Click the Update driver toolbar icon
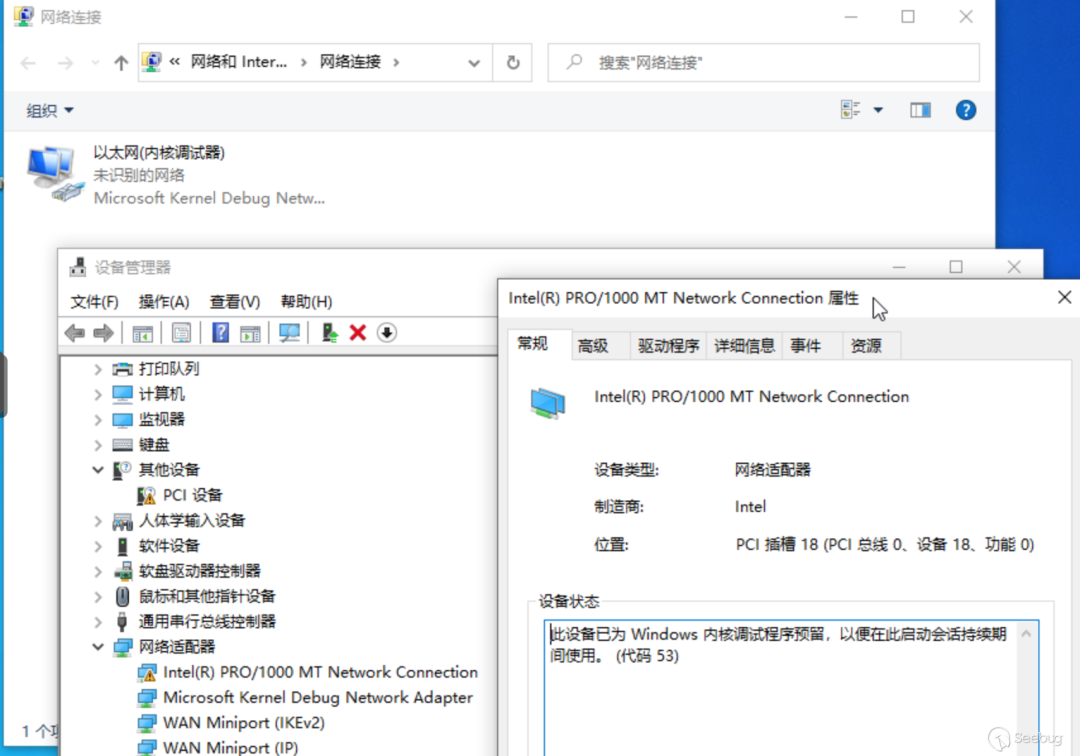 [x=329, y=333]
